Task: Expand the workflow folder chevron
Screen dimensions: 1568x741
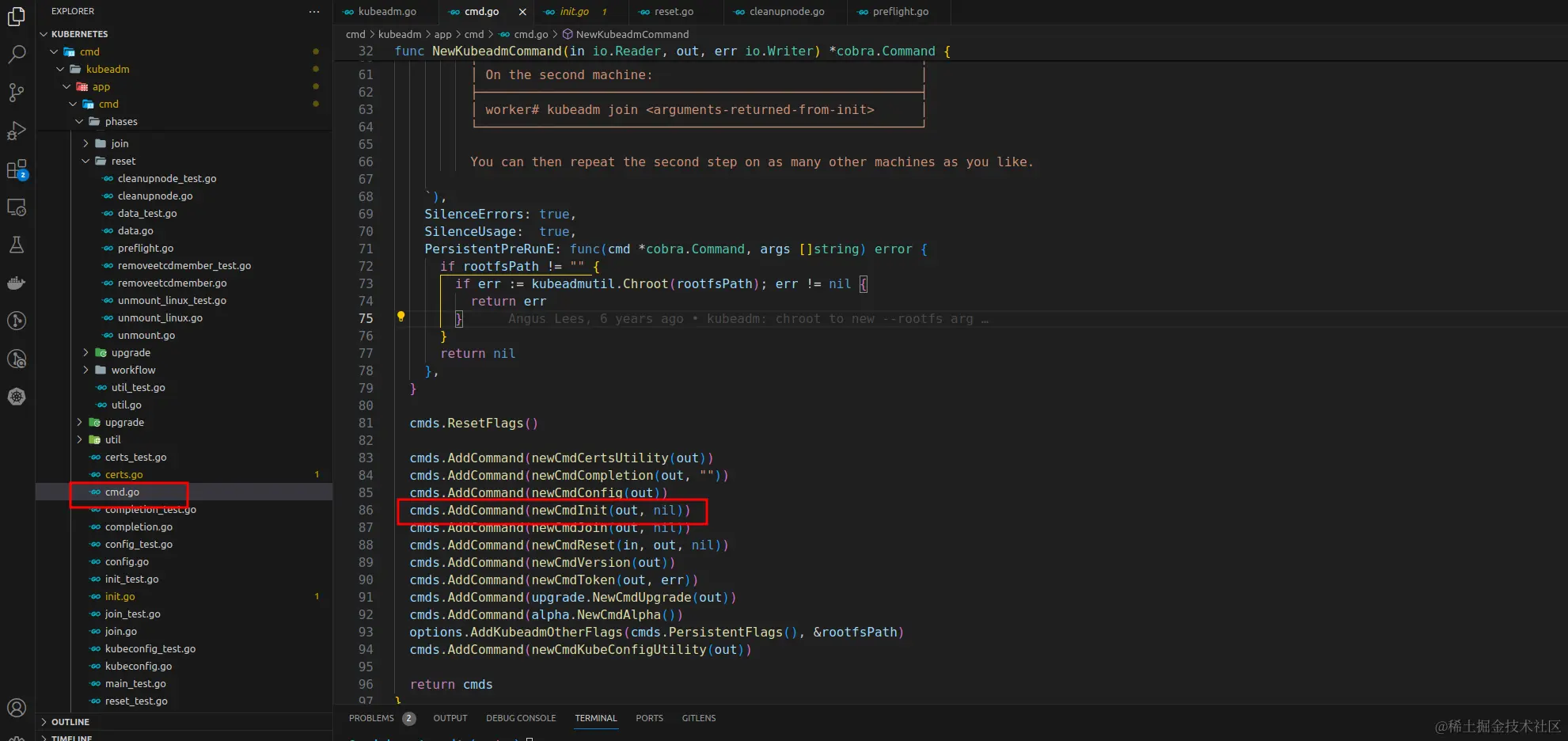Action: pyautogui.click(x=85, y=370)
